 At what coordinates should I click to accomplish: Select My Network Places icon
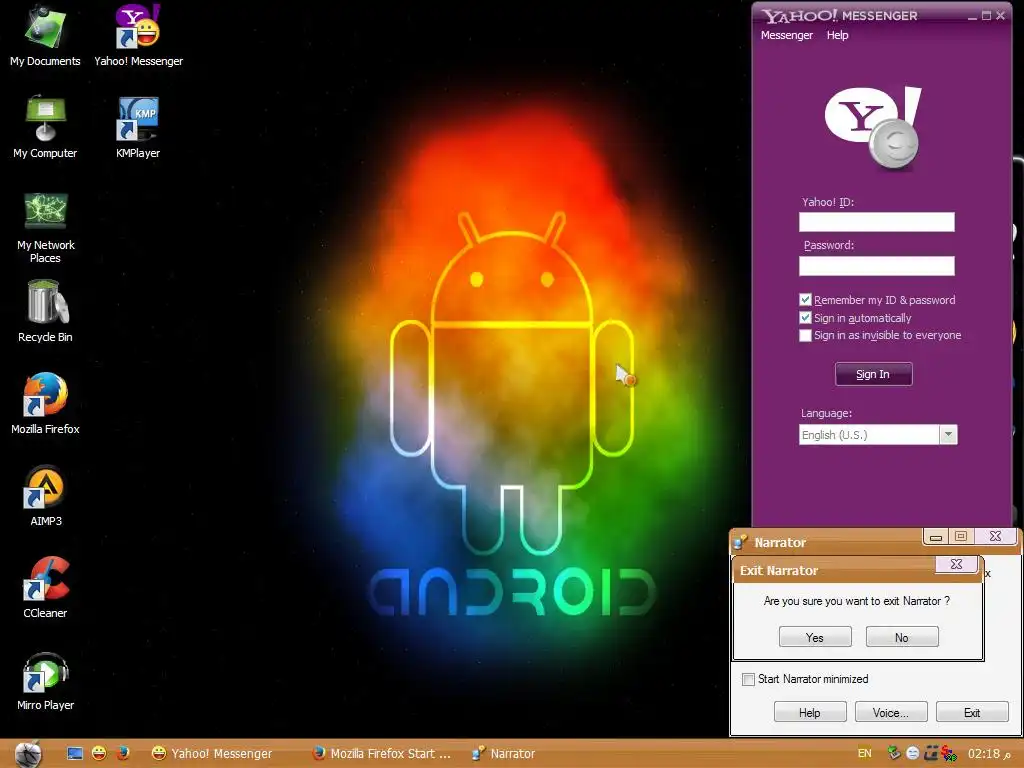(x=45, y=227)
